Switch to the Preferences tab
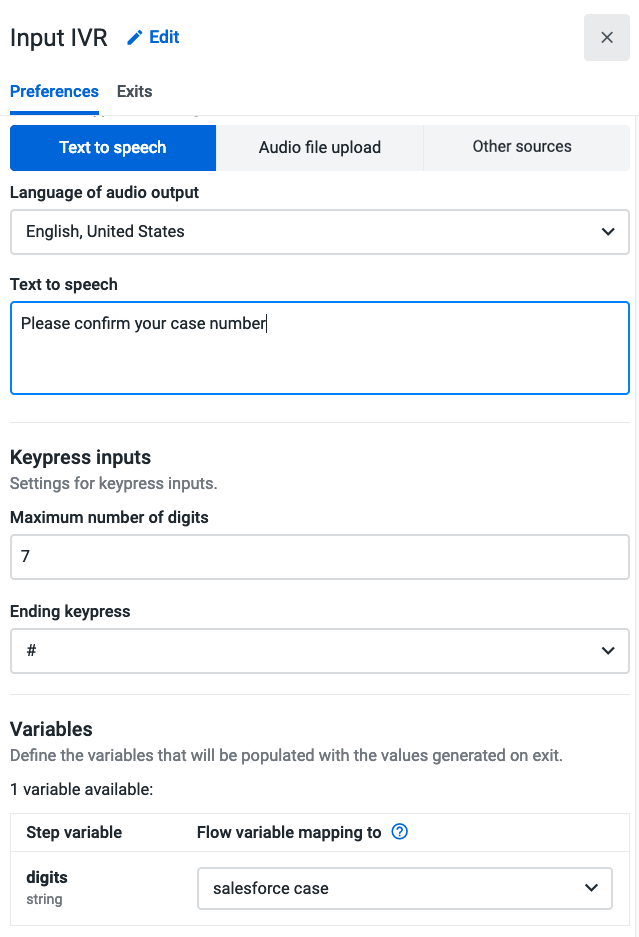Screen dimensions: 639x937 [54, 91]
